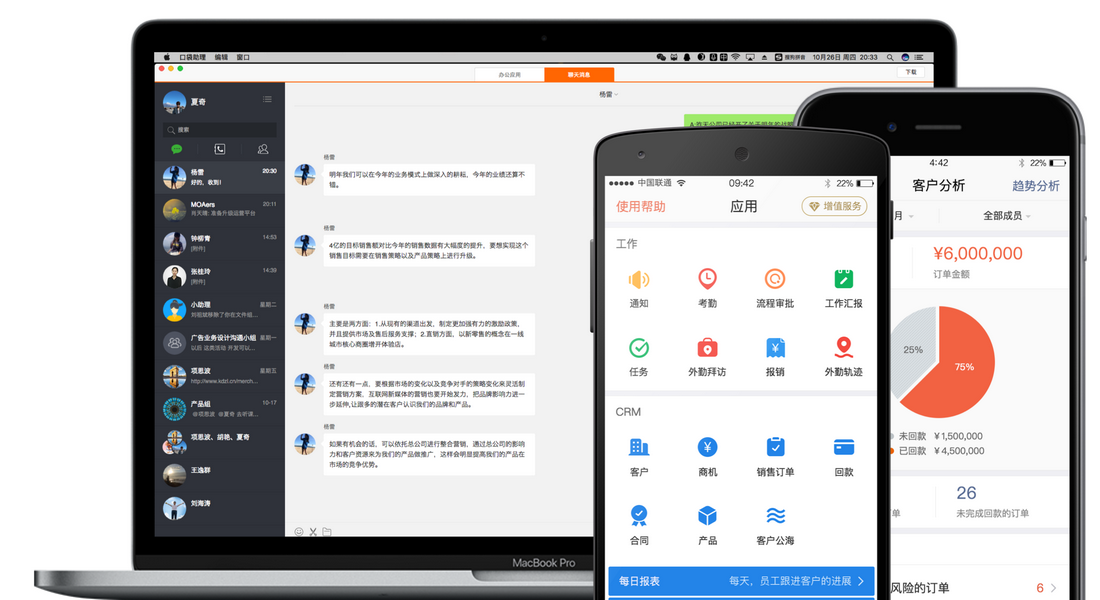Screen dimensions: 1100x600
Task: Open the 编辑 menu in menu bar
Action: click(x=221, y=58)
